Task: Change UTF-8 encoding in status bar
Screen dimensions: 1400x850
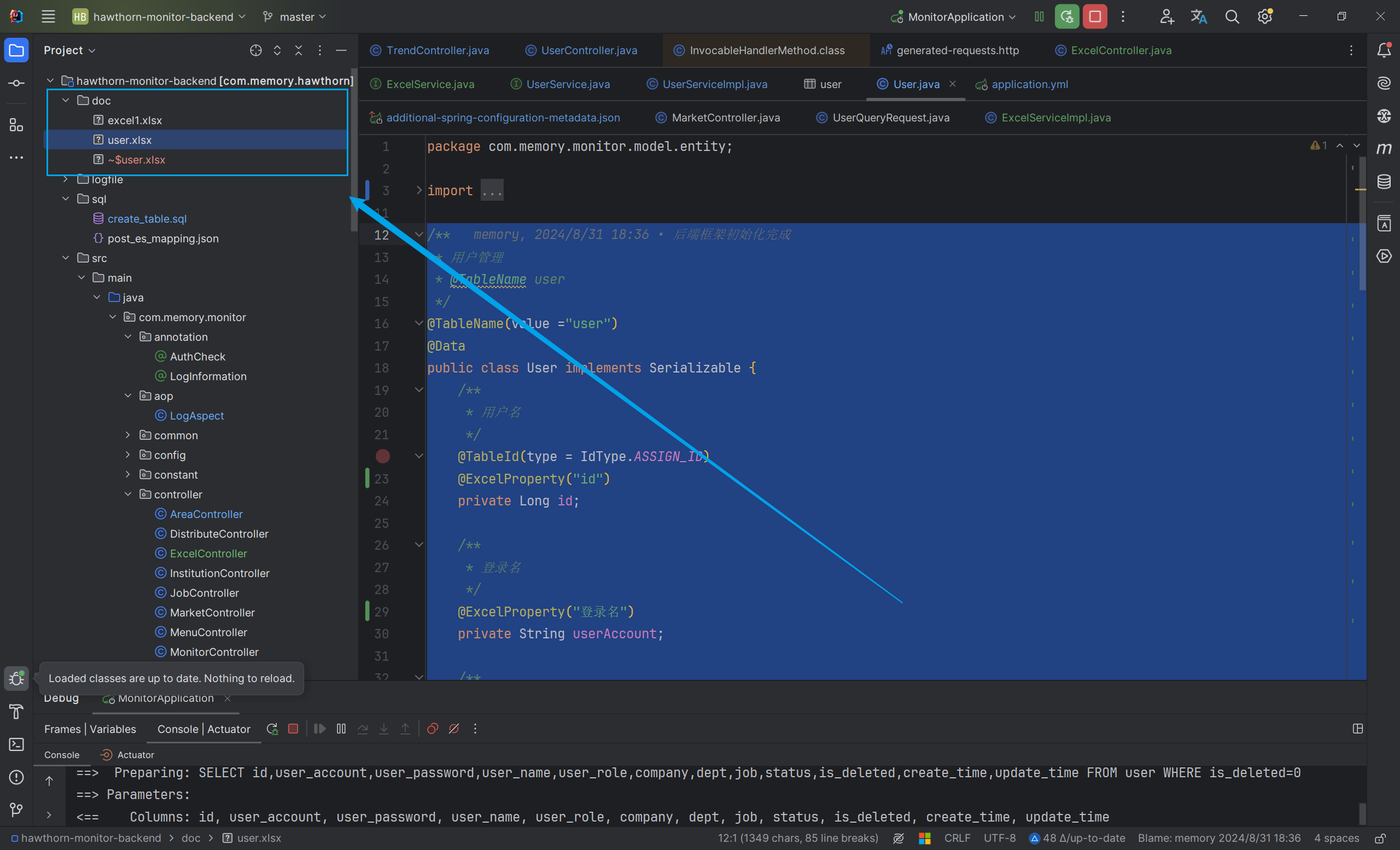Action: tap(1000, 839)
